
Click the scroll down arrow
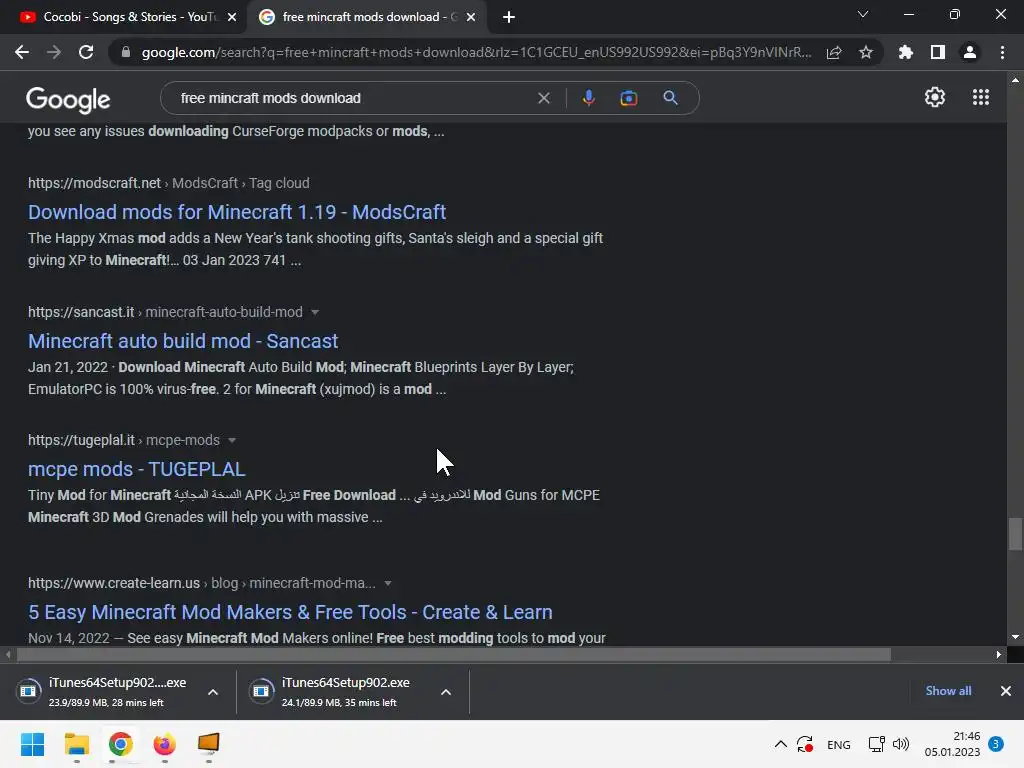coord(1015,637)
